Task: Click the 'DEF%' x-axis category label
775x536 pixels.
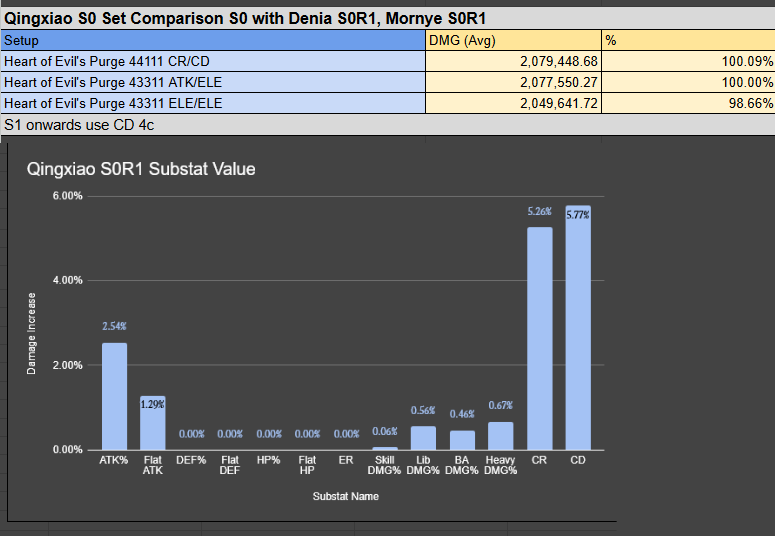Action: pos(191,460)
